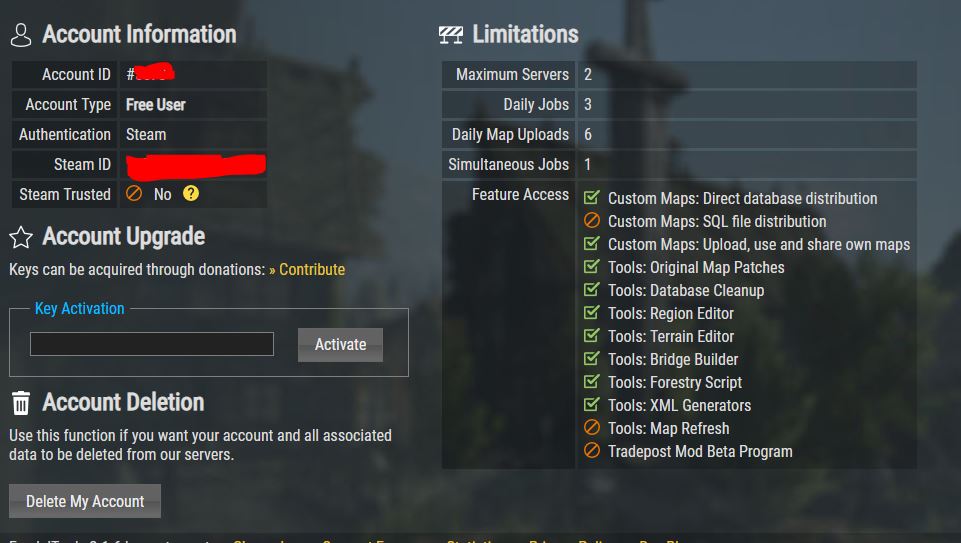Viewport: 961px width, 543px height.
Task: Open the Steam Trusted help question mark
Action: click(191, 194)
